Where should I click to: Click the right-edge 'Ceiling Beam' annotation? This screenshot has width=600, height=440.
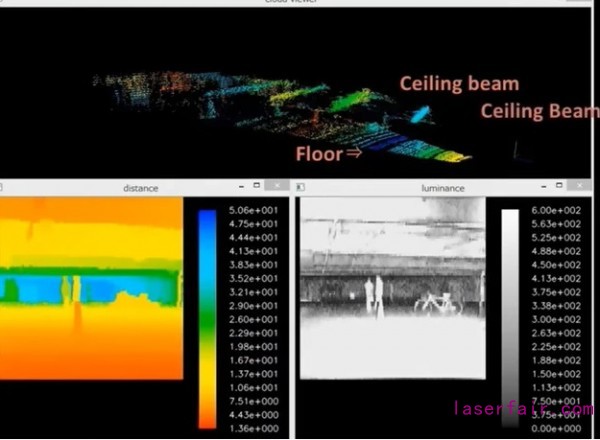click(x=540, y=111)
